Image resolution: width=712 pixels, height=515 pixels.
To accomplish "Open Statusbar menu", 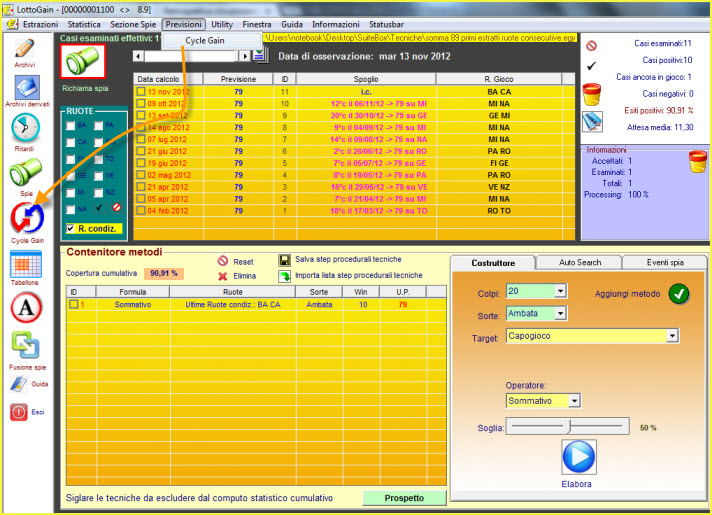I will (x=386, y=25).
